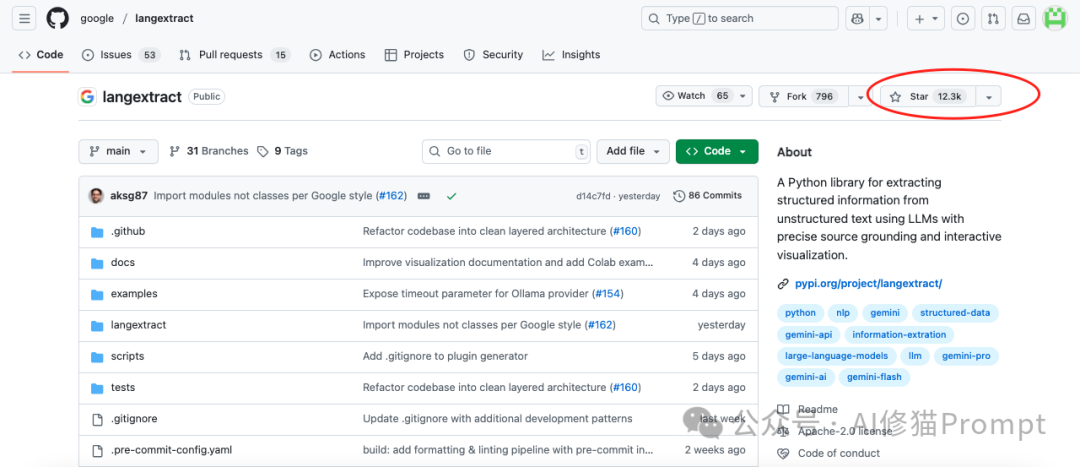Open the main branch selector dropdown
The width and height of the screenshot is (1080, 467).
[118, 151]
